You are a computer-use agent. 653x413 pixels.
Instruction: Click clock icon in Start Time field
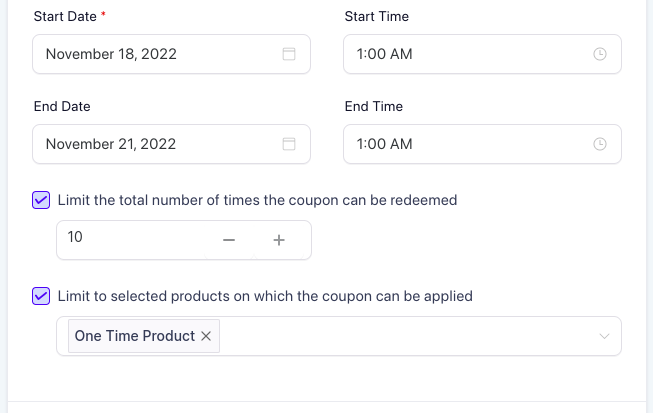click(600, 55)
